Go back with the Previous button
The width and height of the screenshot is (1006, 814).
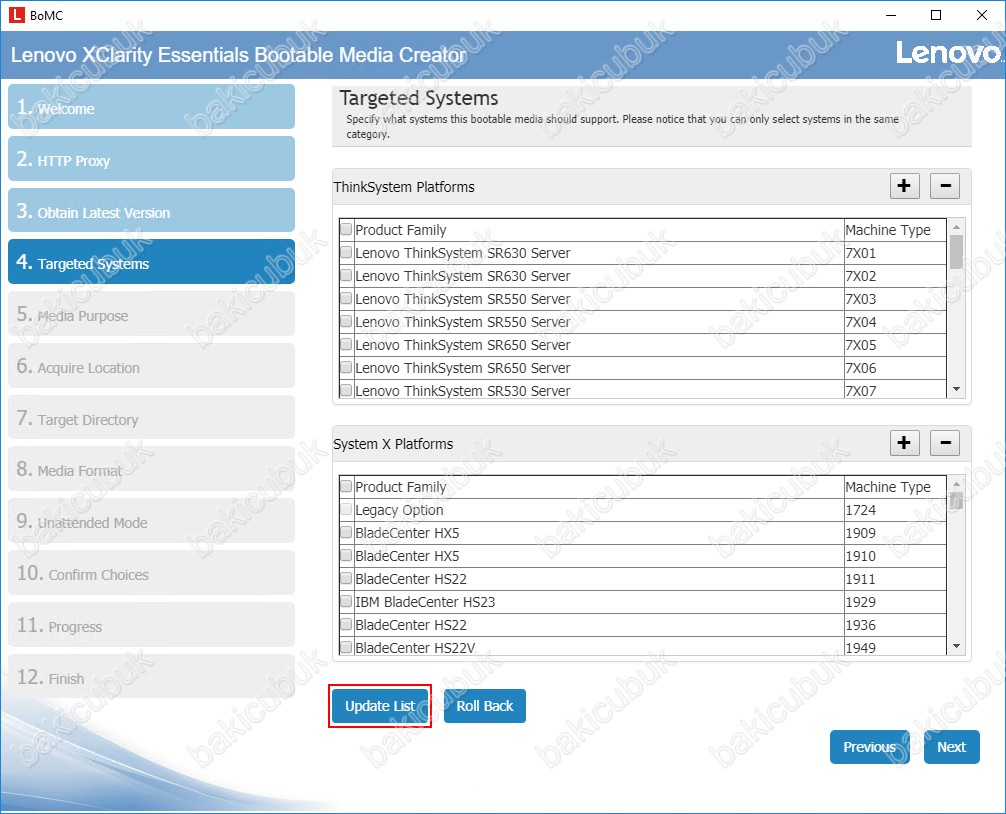(869, 747)
